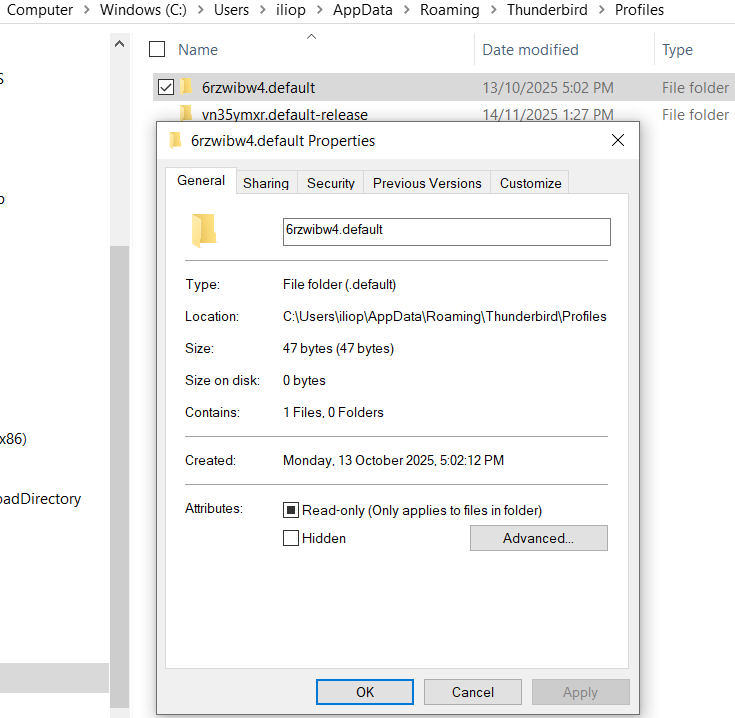Click the Type value File folder (.default)
The height and width of the screenshot is (718, 735).
pyautogui.click(x=339, y=284)
